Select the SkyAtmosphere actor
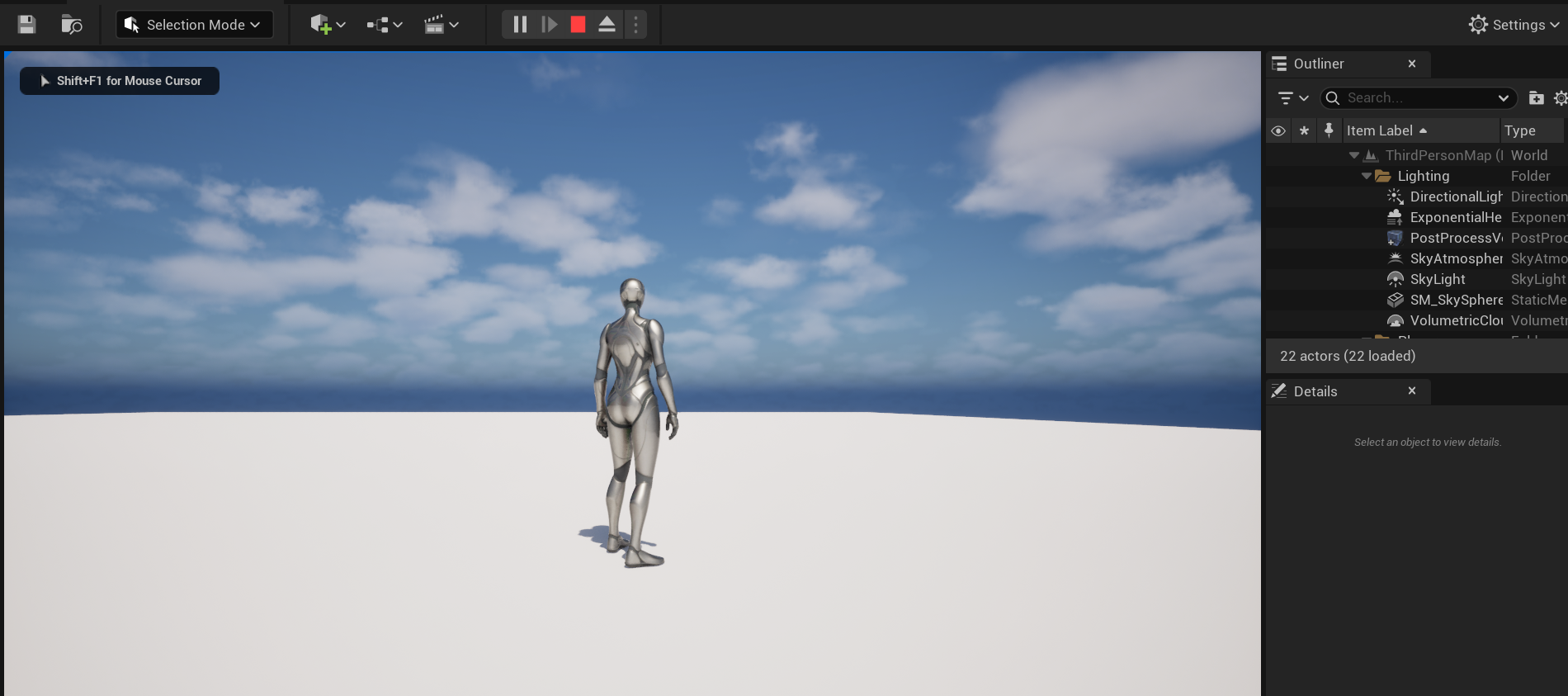This screenshot has width=1568, height=696. (1416, 258)
